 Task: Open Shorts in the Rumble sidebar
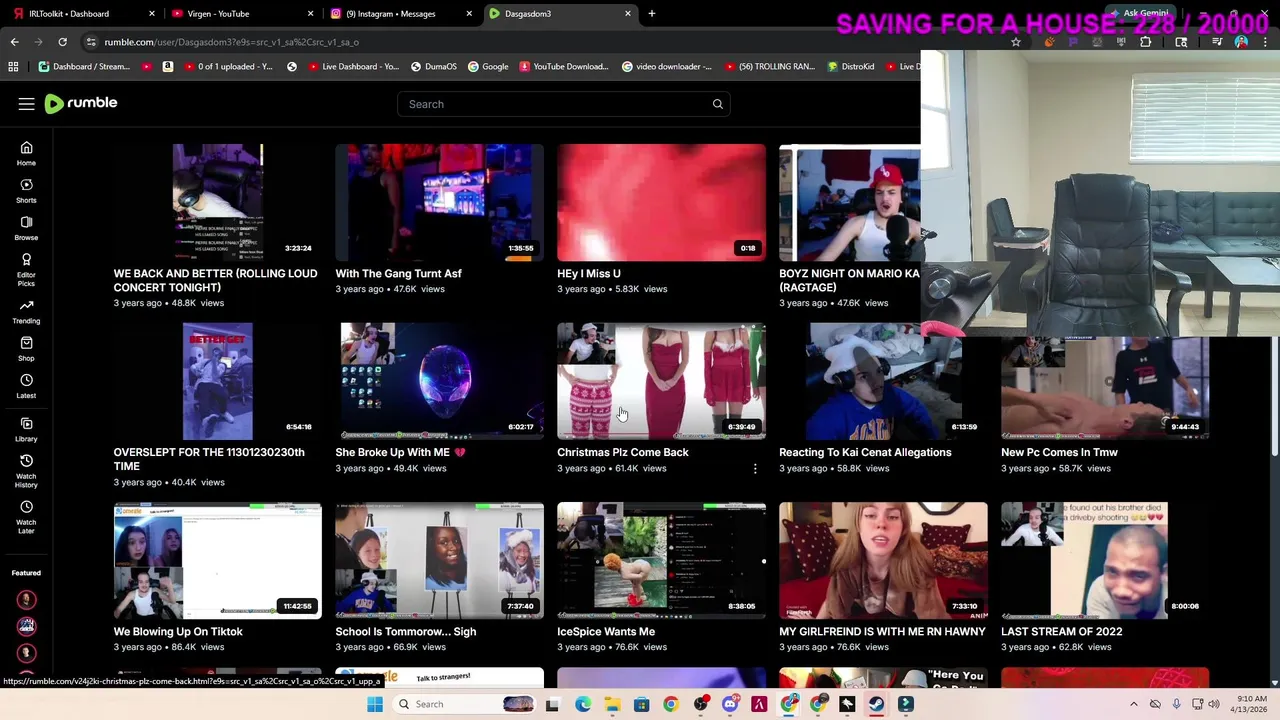pos(26,191)
